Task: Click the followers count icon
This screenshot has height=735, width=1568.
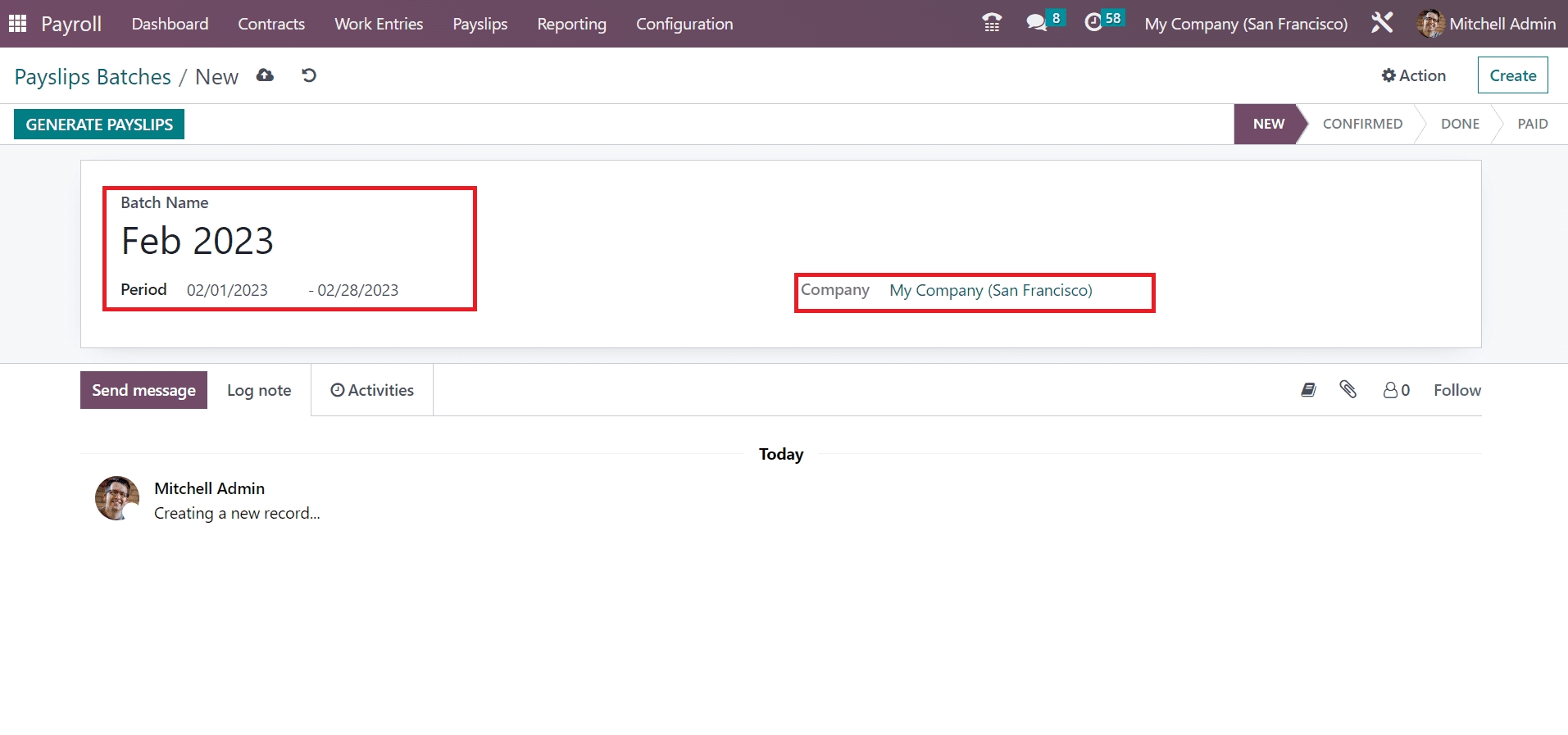Action: [1396, 390]
